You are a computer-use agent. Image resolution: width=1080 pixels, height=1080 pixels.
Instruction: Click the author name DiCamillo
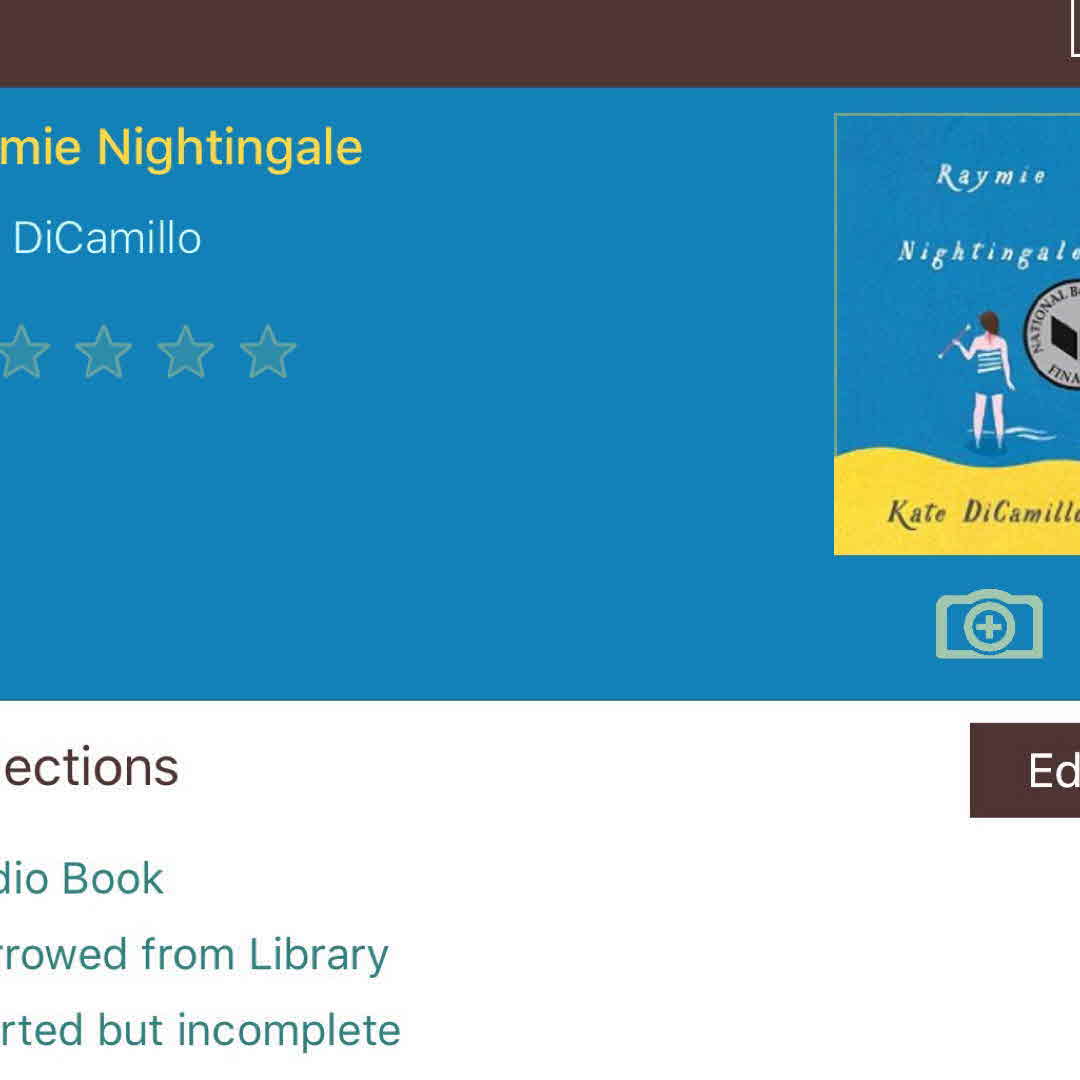pos(106,238)
